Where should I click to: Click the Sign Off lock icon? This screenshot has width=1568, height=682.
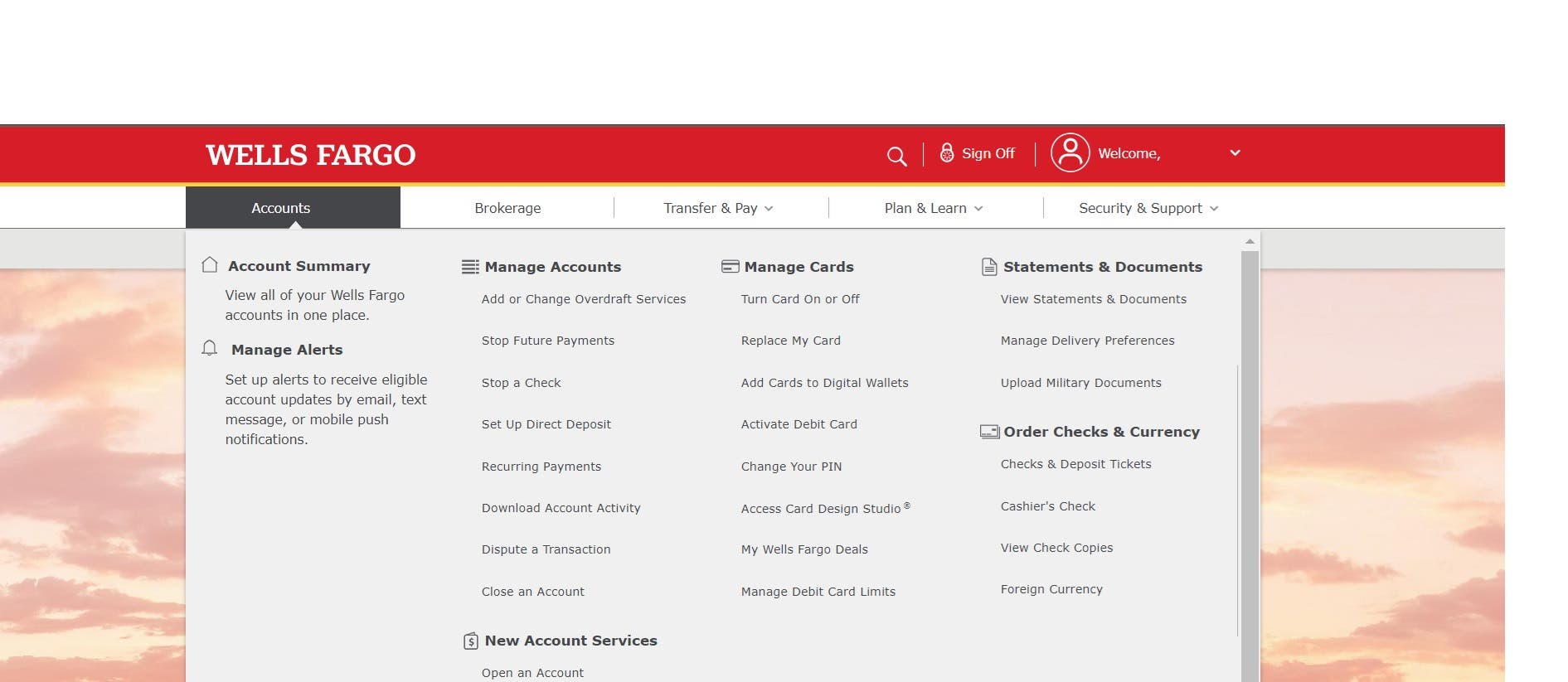point(946,153)
